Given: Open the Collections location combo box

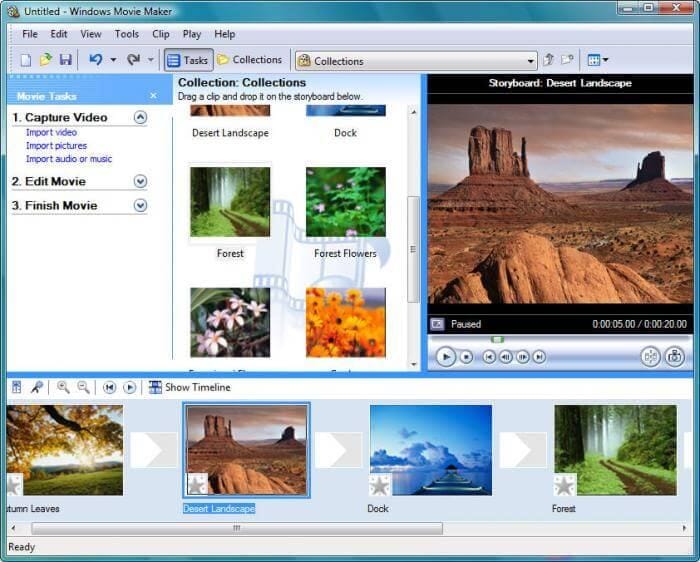Looking at the screenshot, I should (416, 61).
